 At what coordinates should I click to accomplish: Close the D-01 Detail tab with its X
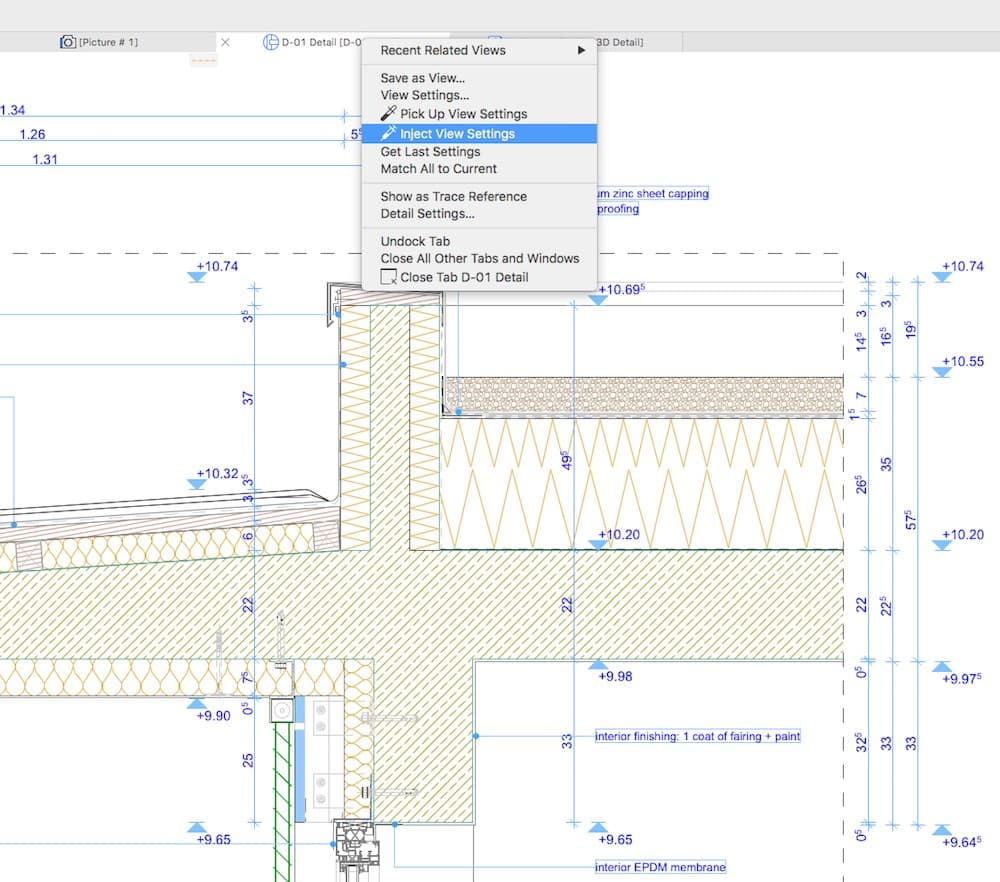tap(225, 42)
